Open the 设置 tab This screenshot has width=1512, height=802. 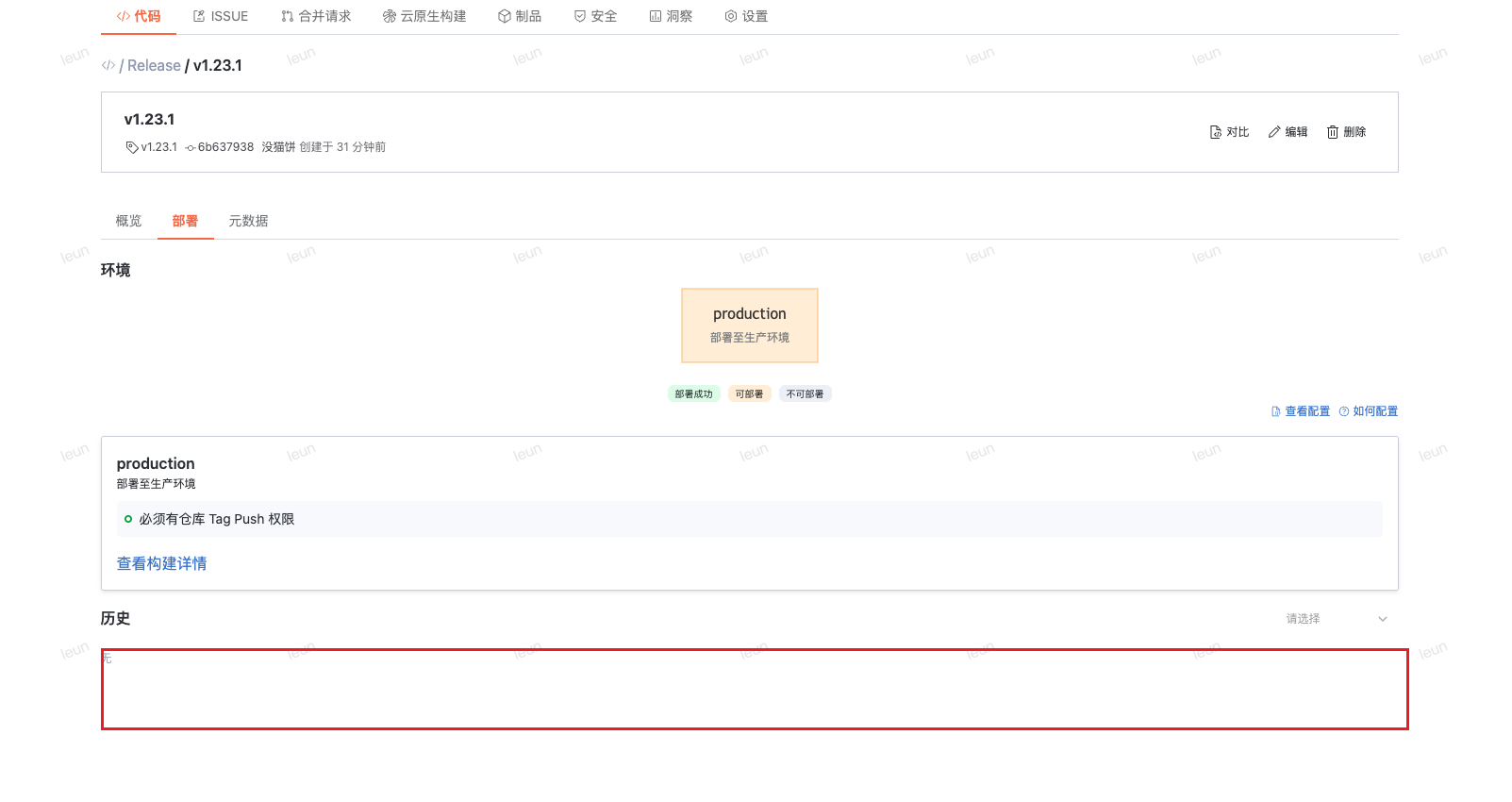(x=746, y=16)
